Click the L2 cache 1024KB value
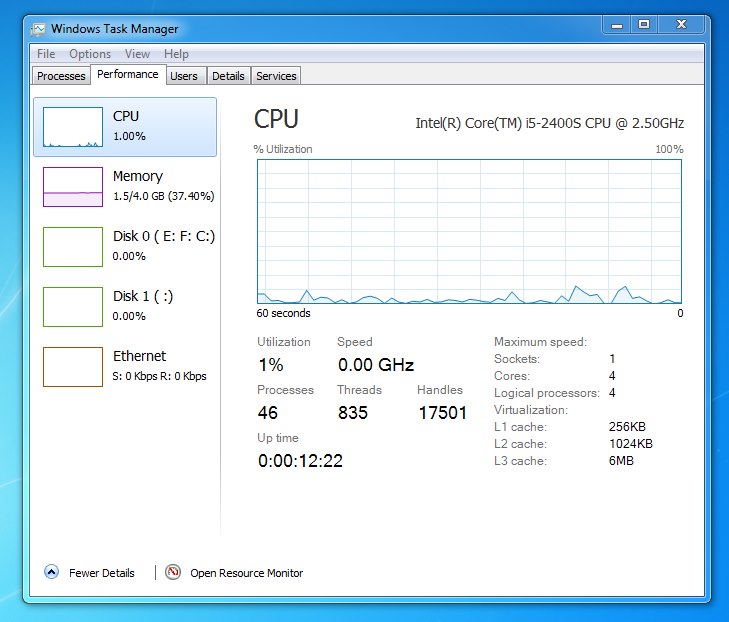The image size is (729, 622). [x=631, y=444]
